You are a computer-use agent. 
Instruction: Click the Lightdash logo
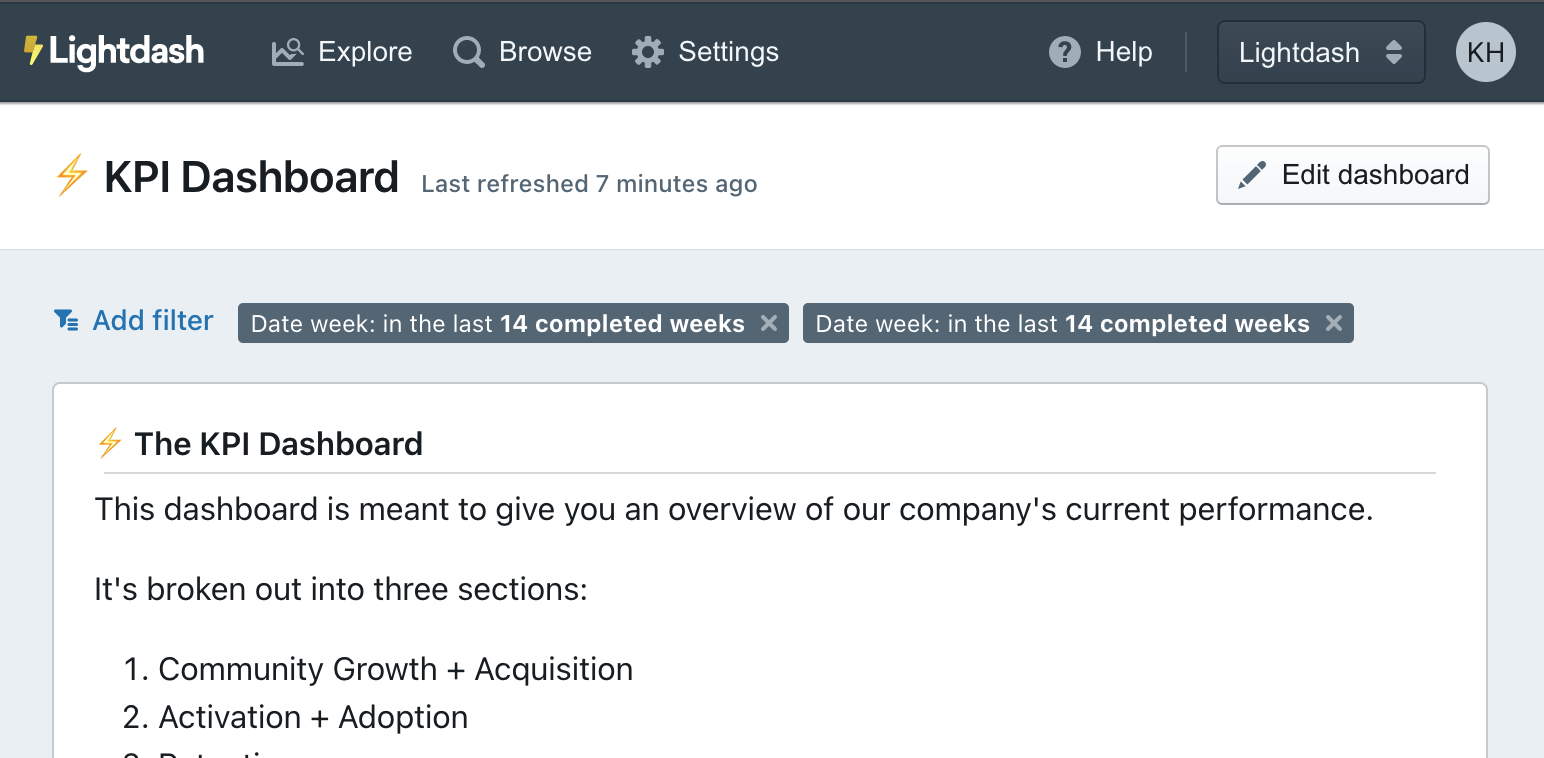tap(113, 52)
